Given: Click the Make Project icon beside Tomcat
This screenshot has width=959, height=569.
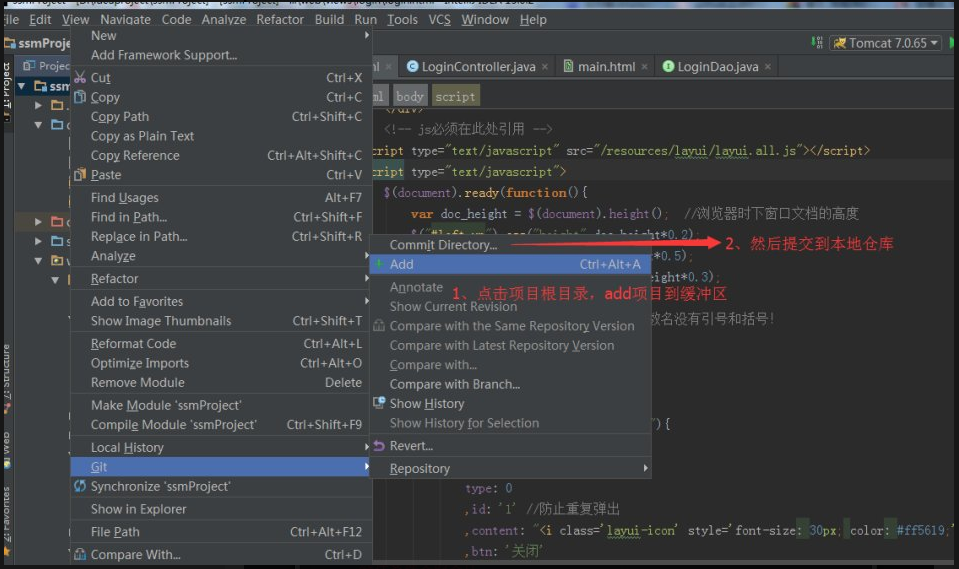Looking at the screenshot, I should [817, 43].
